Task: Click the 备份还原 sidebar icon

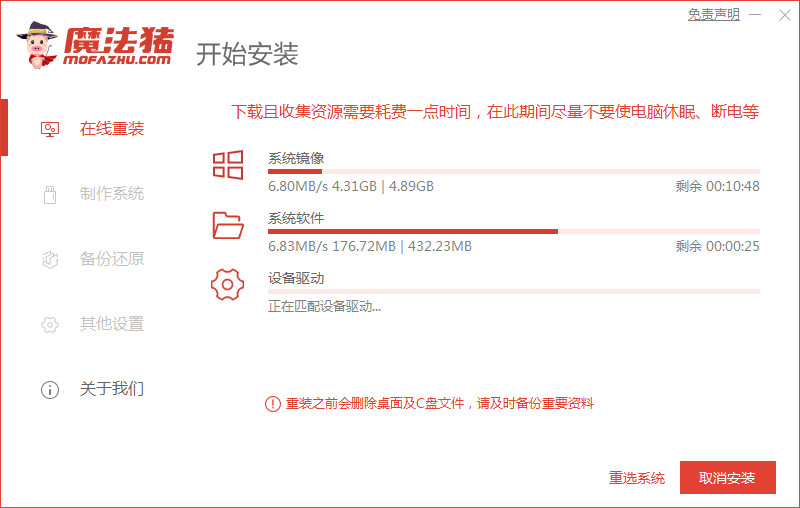Action: [50, 259]
